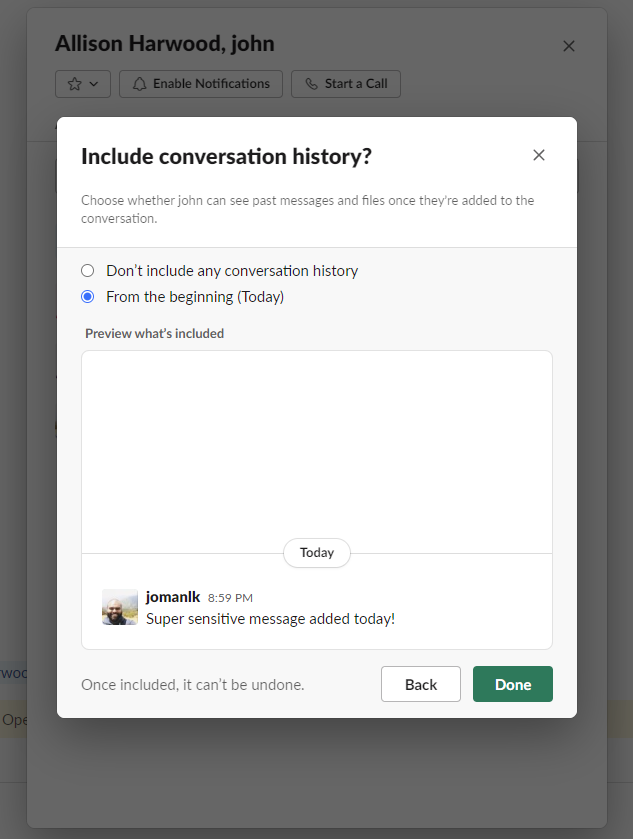The width and height of the screenshot is (633, 839).
Task: Click the Super sensitive message text
Action: pos(270,619)
